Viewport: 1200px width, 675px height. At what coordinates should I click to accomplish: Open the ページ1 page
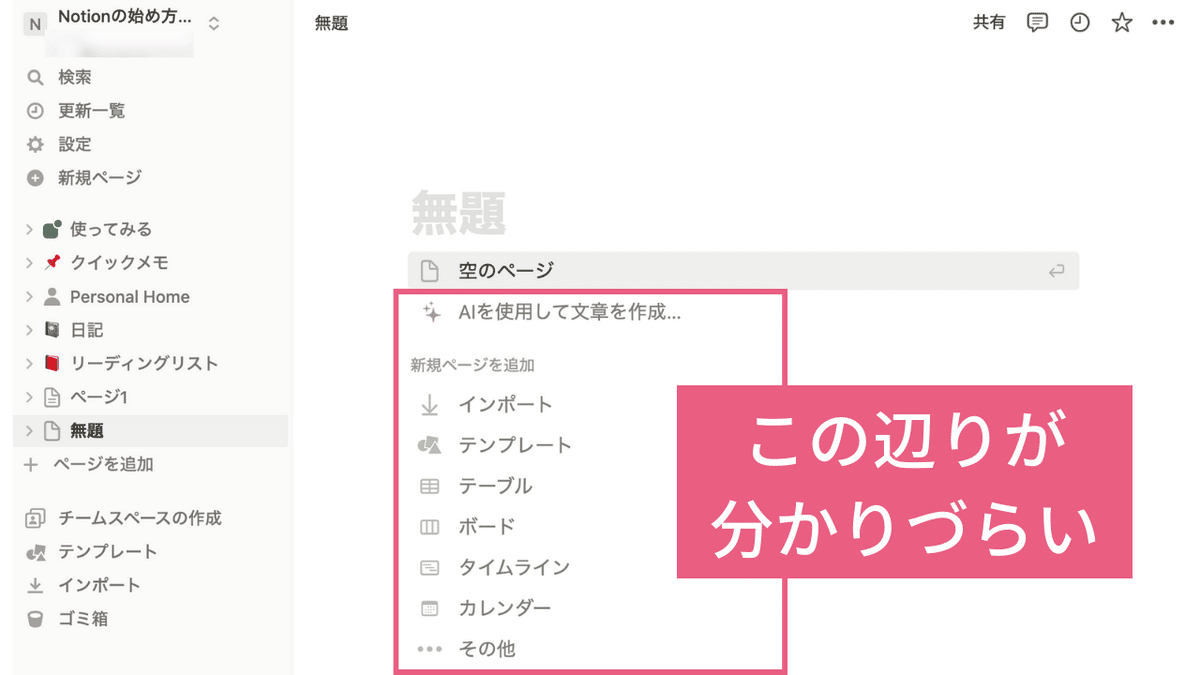tap(98, 397)
